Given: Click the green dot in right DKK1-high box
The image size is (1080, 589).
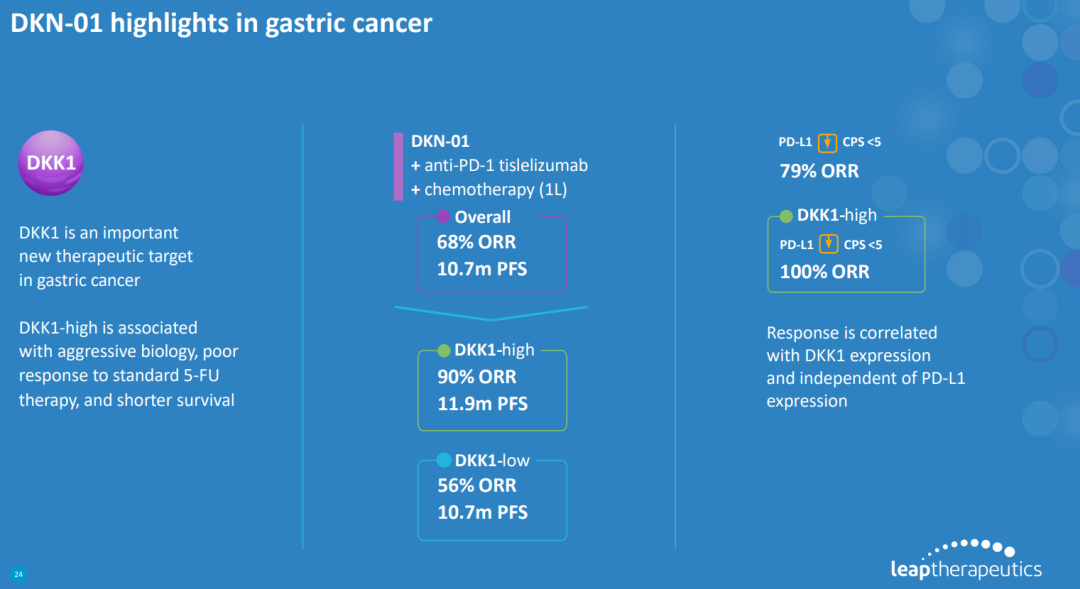Looking at the screenshot, I should (x=786, y=216).
